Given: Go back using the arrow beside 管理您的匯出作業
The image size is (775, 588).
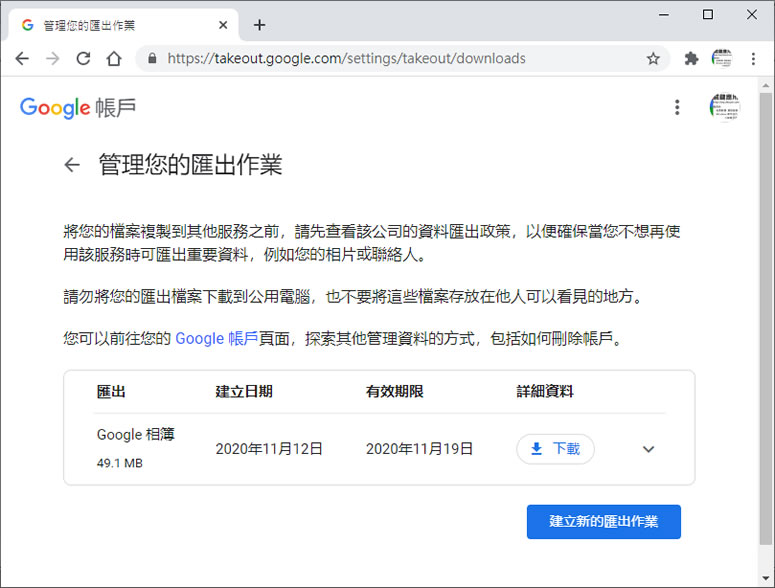Looking at the screenshot, I should 72,165.
